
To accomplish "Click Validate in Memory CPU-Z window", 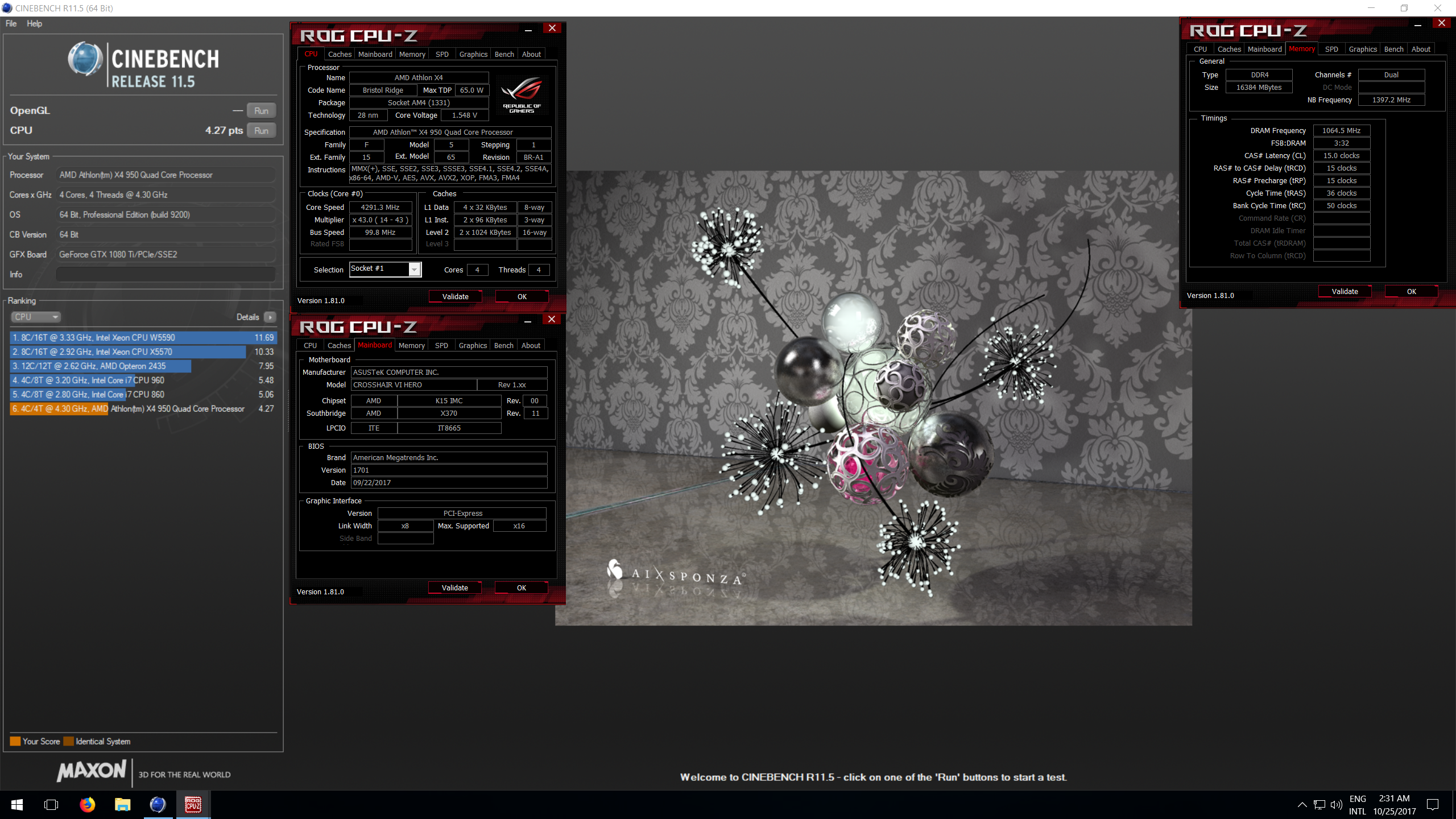I will 1345,291.
